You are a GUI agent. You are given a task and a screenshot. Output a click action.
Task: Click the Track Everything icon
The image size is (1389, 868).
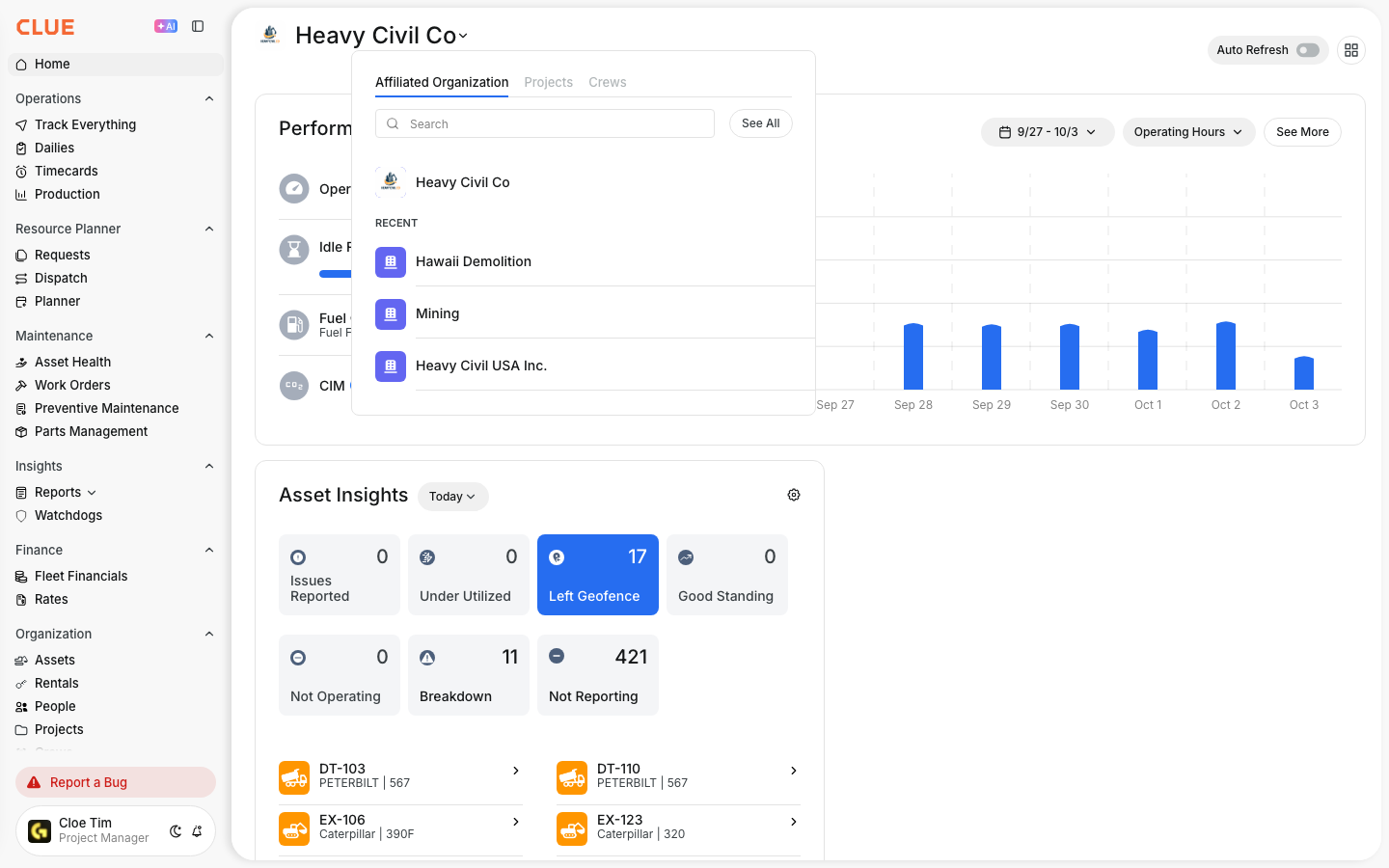click(x=21, y=124)
